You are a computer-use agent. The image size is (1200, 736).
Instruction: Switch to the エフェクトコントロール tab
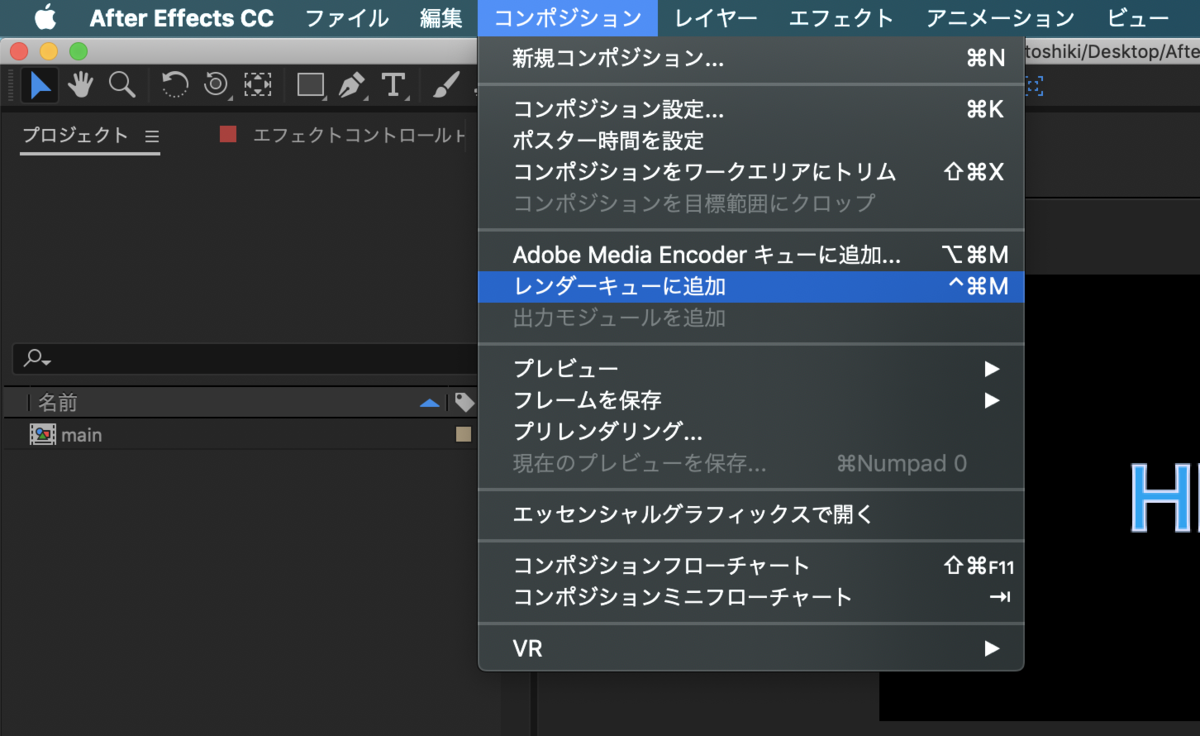pos(359,135)
